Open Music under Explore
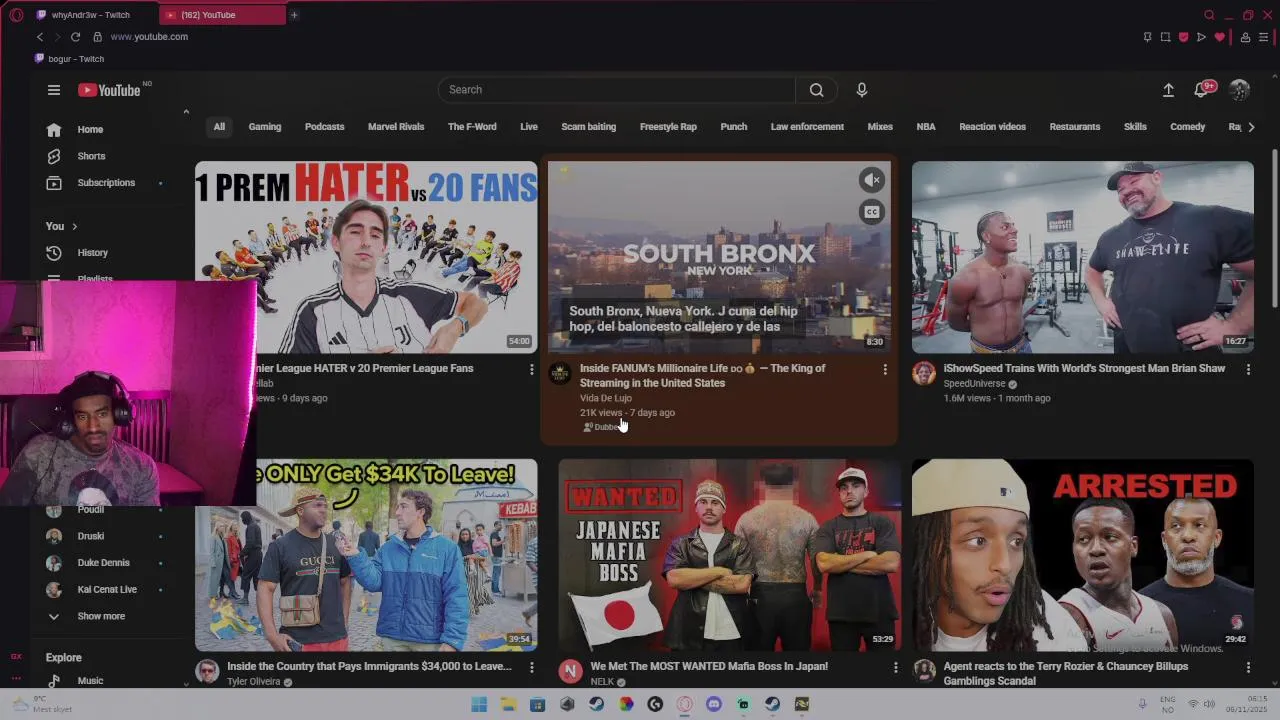This screenshot has height=720, width=1280. pos(90,681)
